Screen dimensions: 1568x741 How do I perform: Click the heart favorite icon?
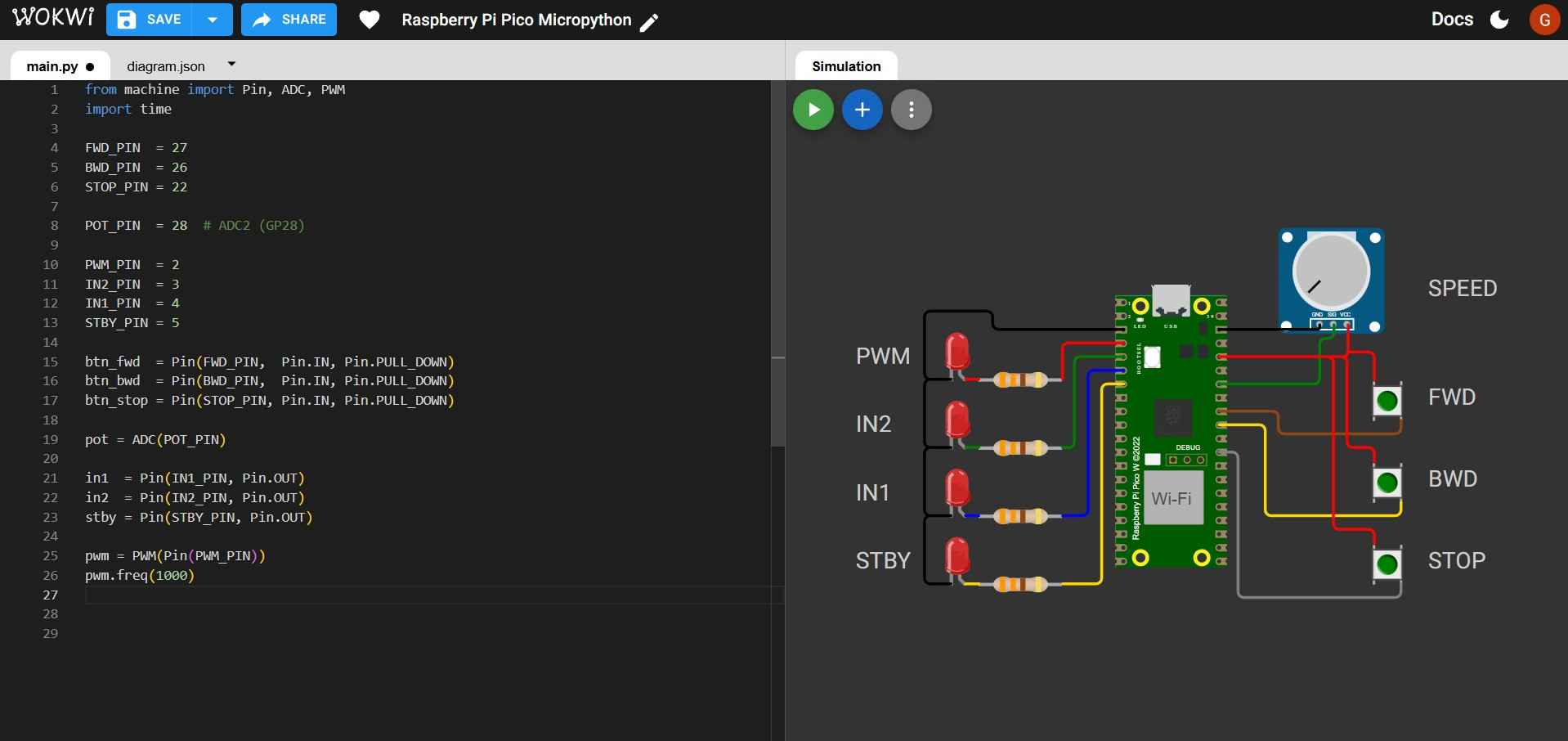click(370, 19)
